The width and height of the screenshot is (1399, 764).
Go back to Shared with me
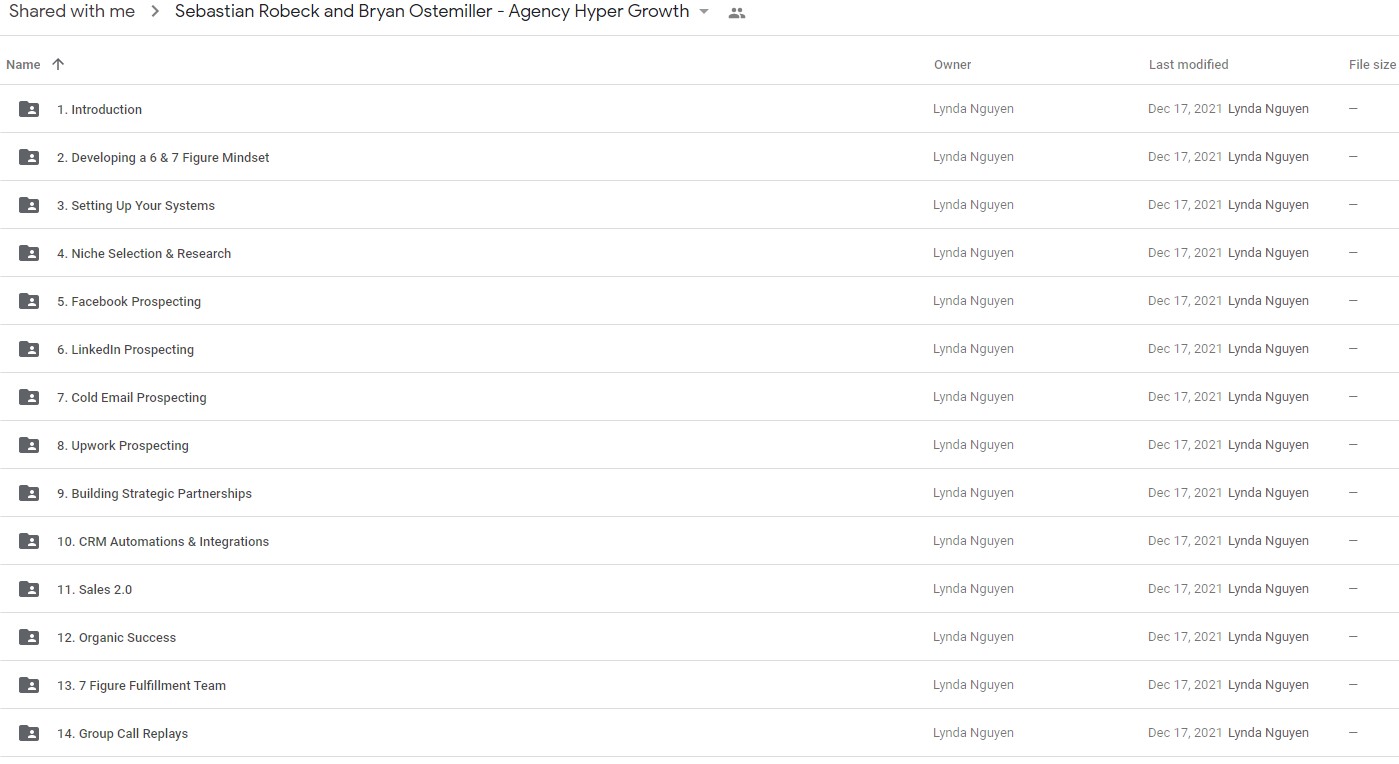click(72, 12)
